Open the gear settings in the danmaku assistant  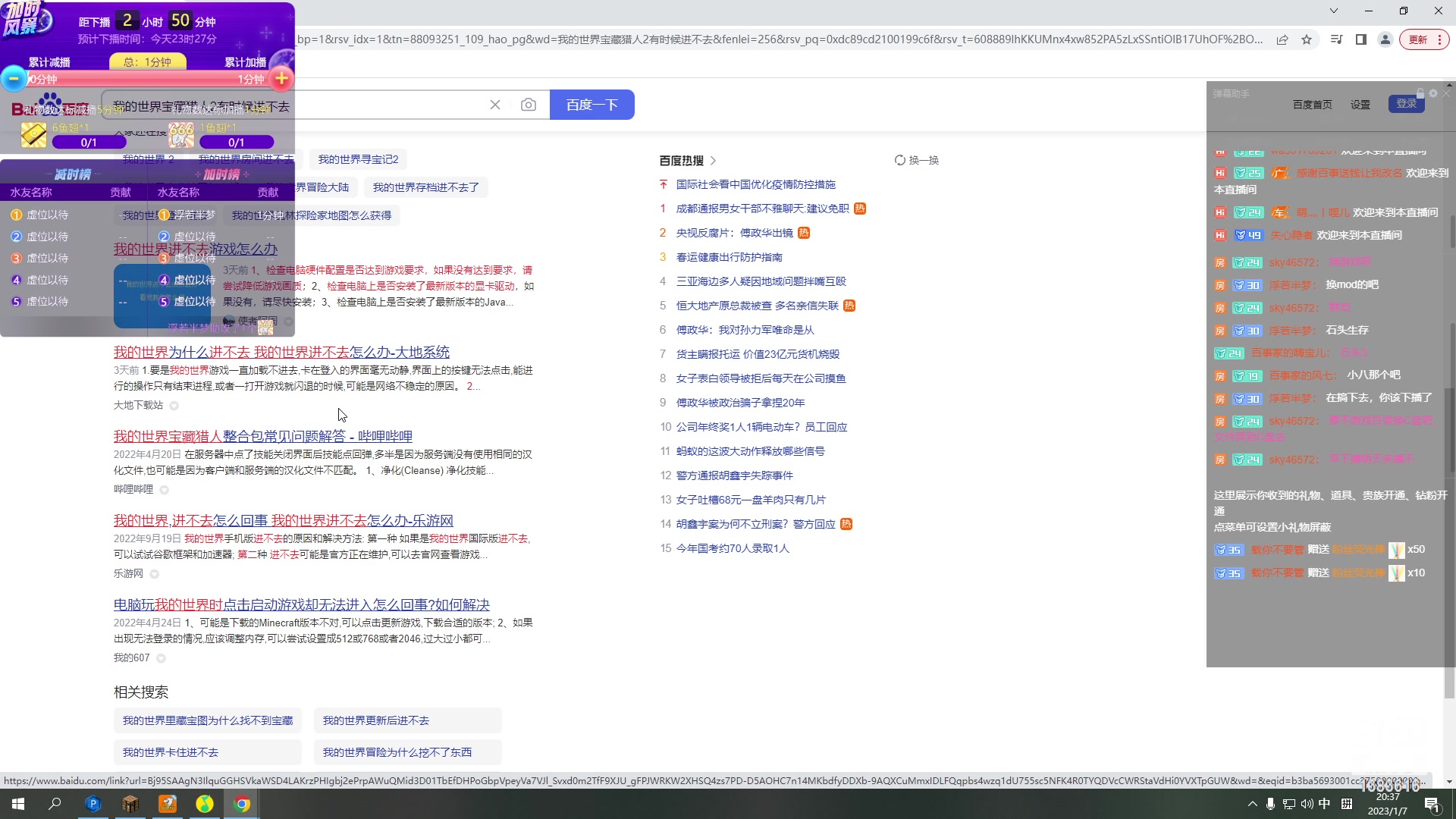1433,93
